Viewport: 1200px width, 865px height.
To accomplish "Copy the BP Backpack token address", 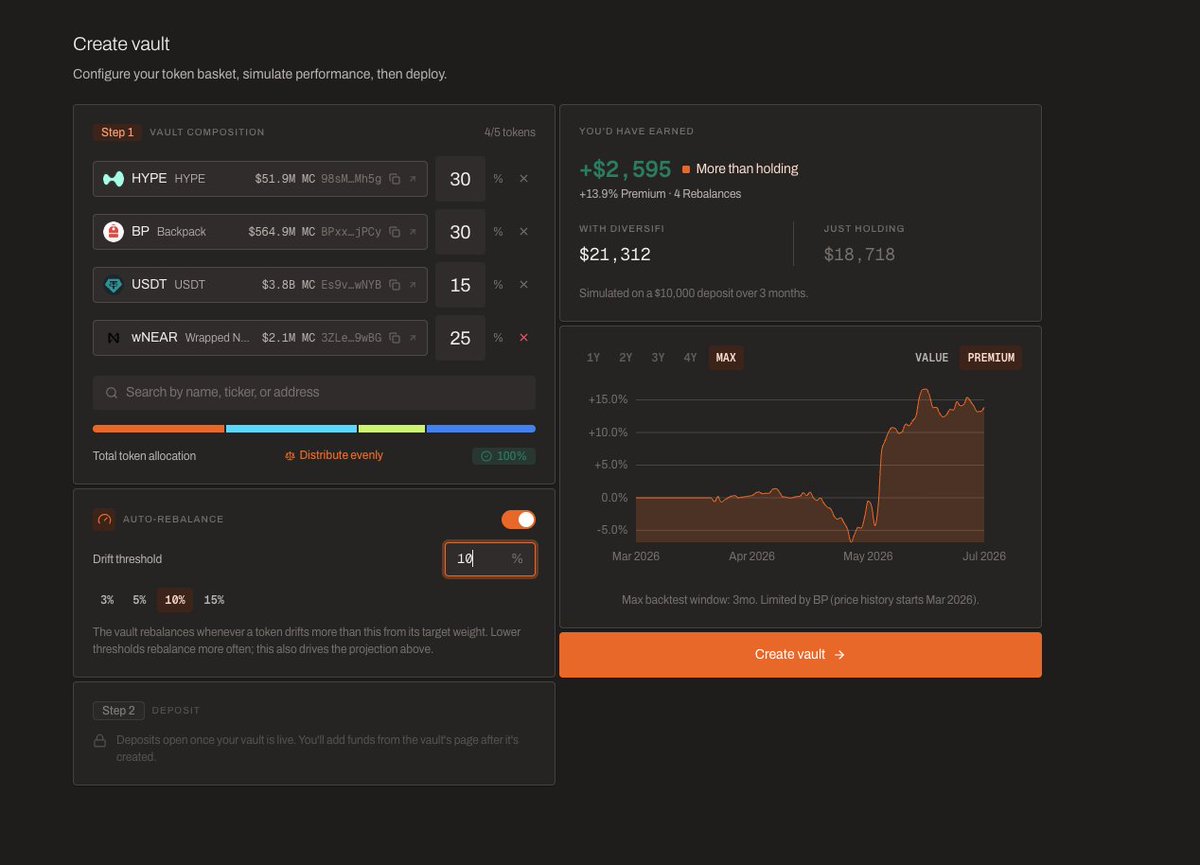I will 395,232.
